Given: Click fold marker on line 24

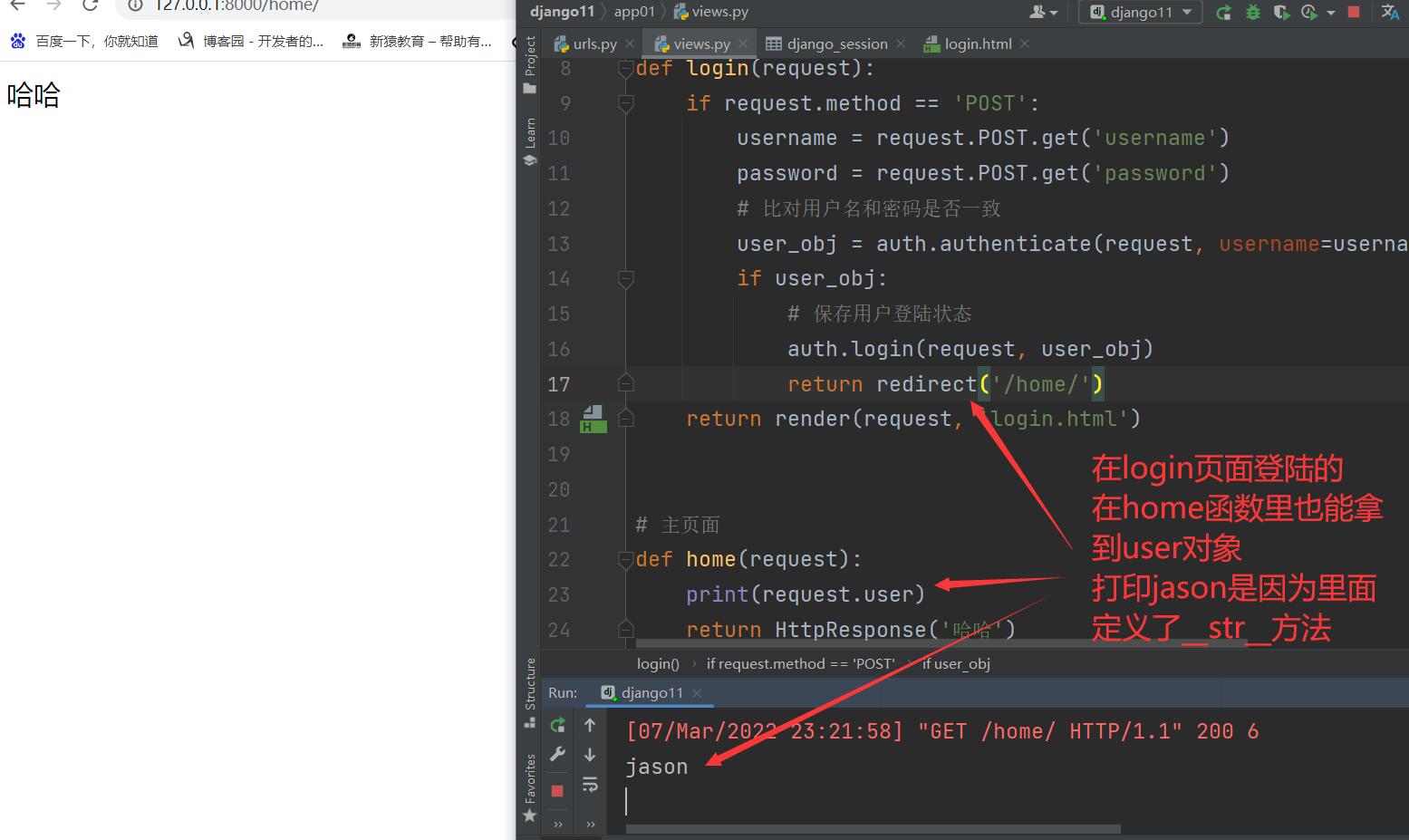Looking at the screenshot, I should click(x=625, y=629).
